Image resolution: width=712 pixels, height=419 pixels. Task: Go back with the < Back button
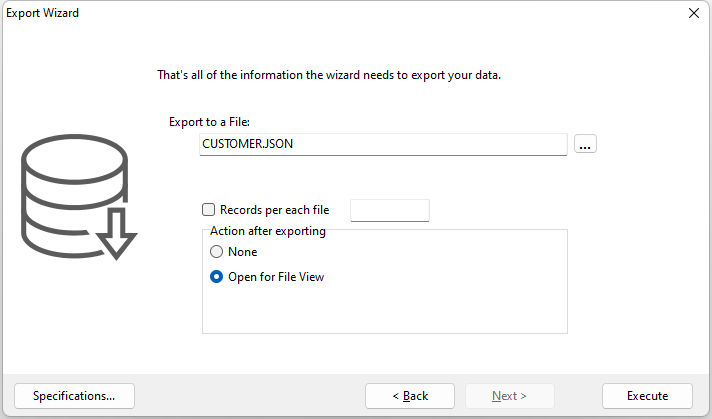pyautogui.click(x=410, y=396)
